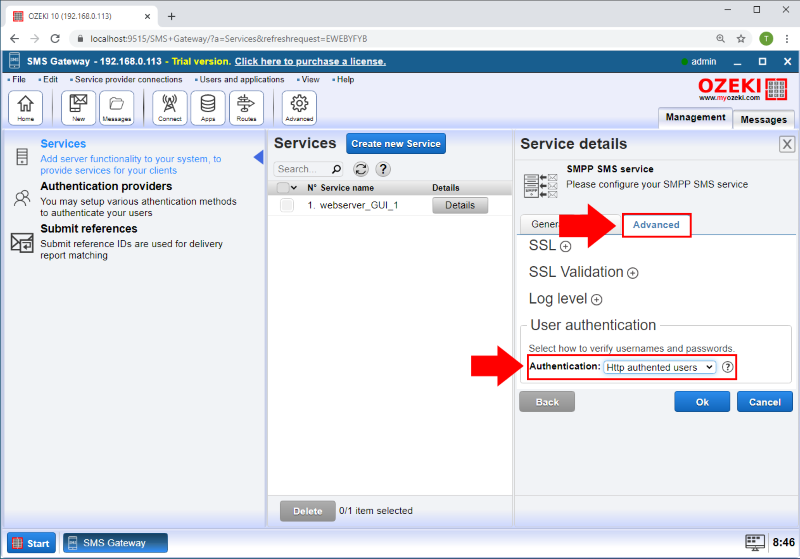This screenshot has width=800, height=559.
Task: Open Details for webserver_GUI_1
Action: [x=460, y=205]
